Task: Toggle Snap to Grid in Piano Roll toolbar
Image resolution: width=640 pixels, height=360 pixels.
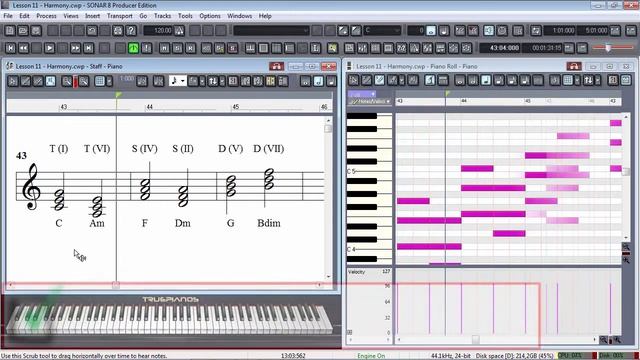Action: pos(568,80)
